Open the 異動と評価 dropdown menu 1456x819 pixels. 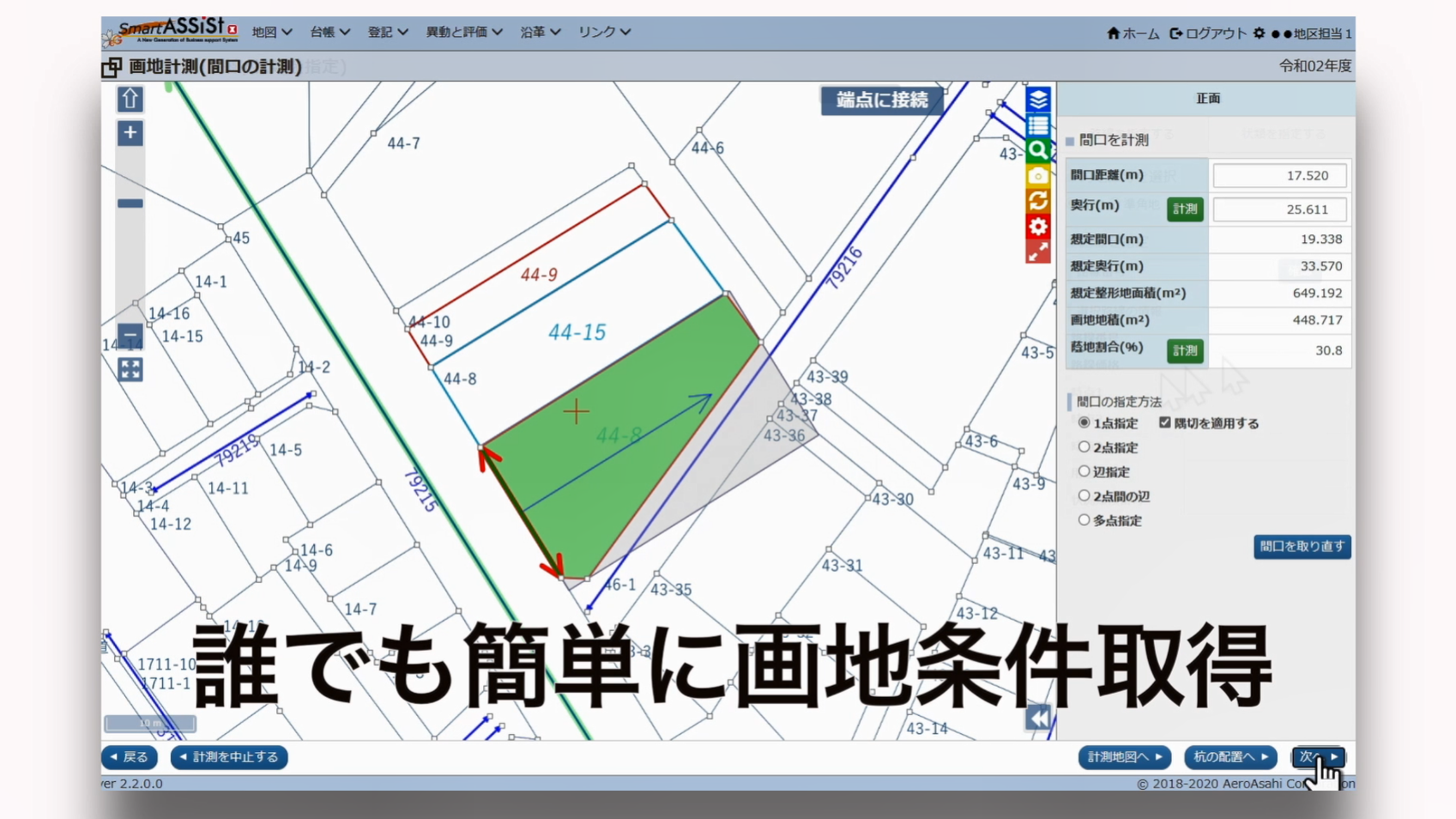click(463, 33)
